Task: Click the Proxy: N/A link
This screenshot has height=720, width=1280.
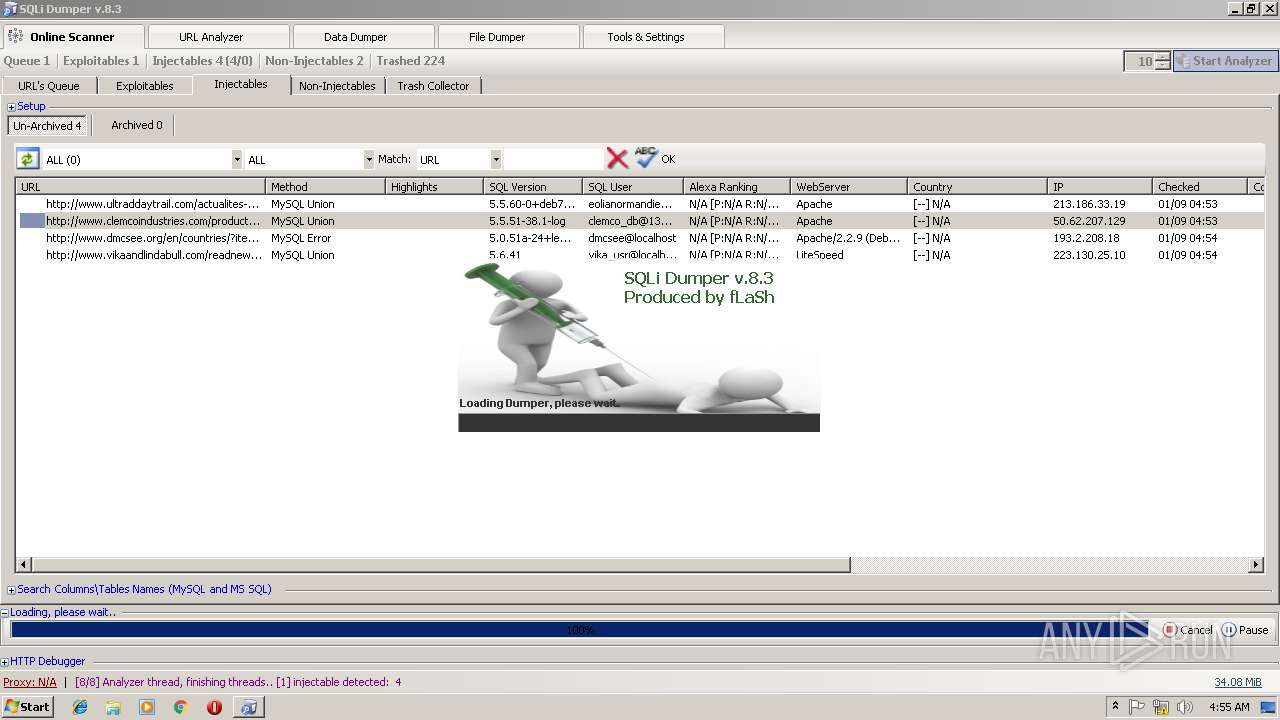Action: tap(30, 682)
